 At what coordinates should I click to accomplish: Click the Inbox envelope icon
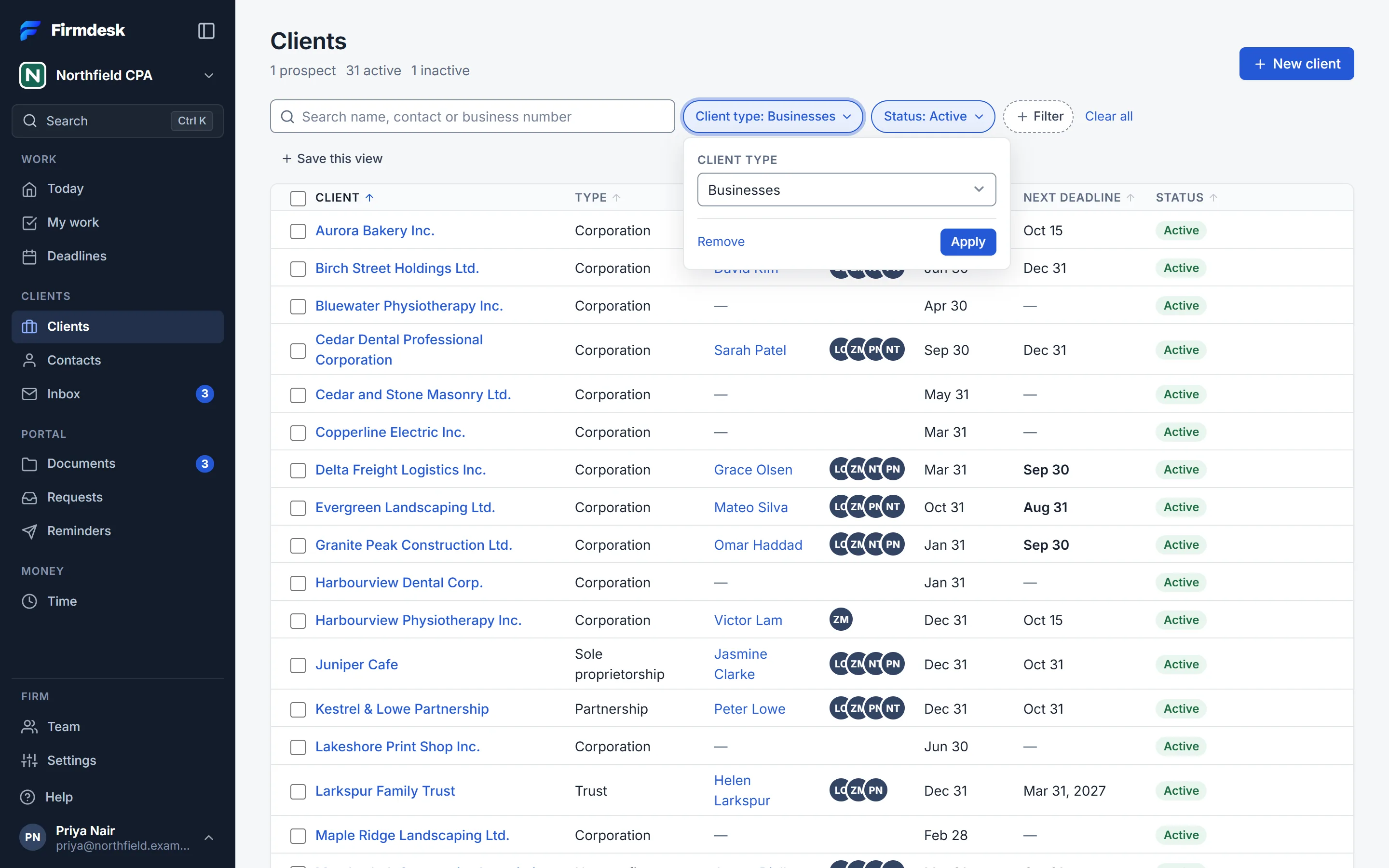coord(29,394)
